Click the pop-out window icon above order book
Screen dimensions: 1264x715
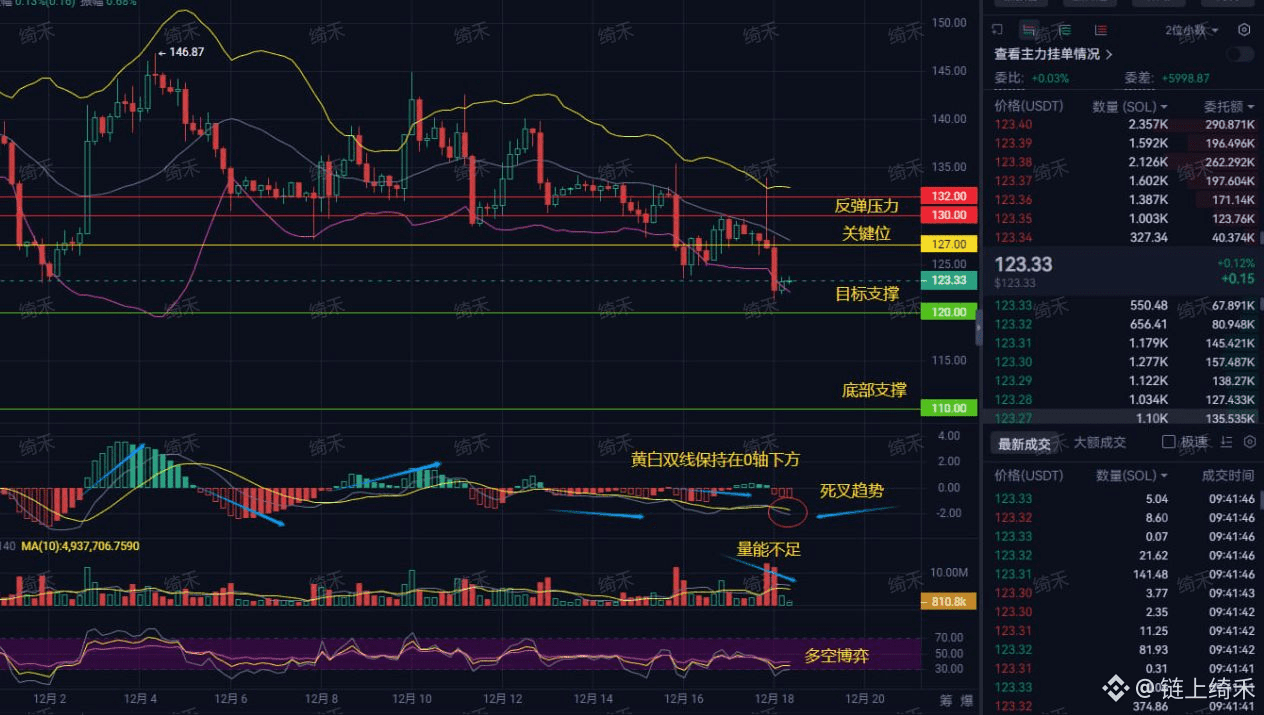coord(997,30)
